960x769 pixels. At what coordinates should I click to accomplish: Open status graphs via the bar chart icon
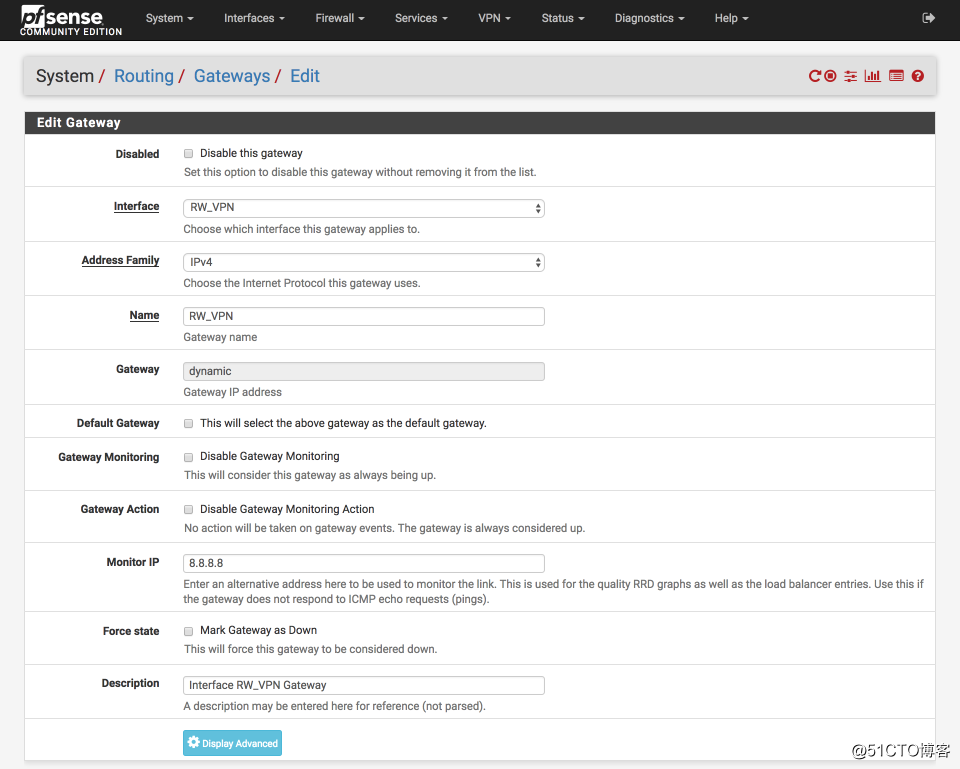tap(872, 76)
